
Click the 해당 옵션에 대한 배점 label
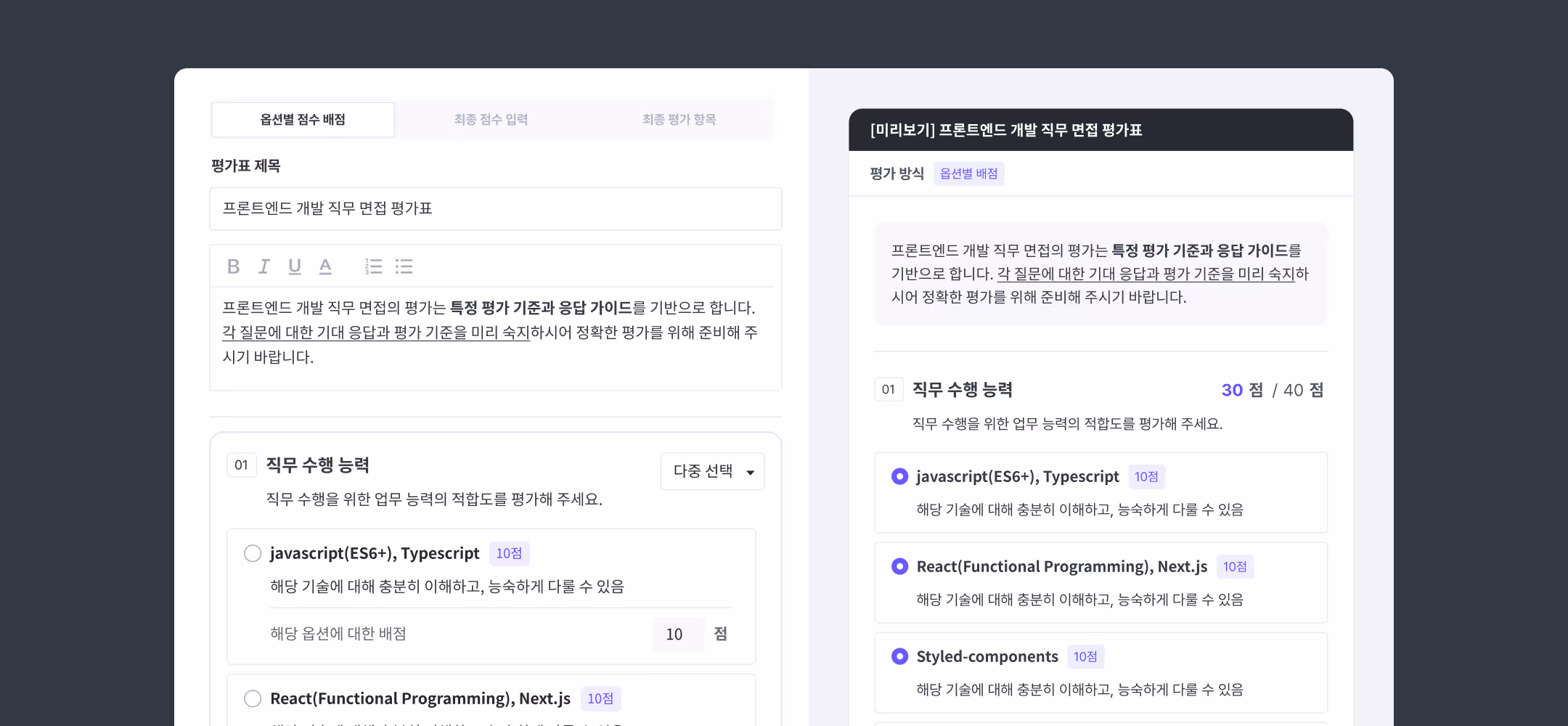click(x=338, y=634)
